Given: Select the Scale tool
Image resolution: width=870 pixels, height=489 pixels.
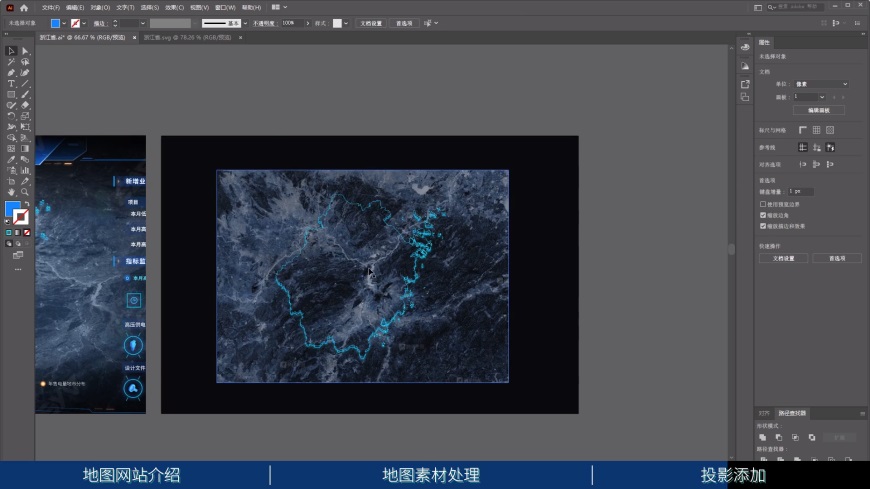Looking at the screenshot, I should [25, 116].
